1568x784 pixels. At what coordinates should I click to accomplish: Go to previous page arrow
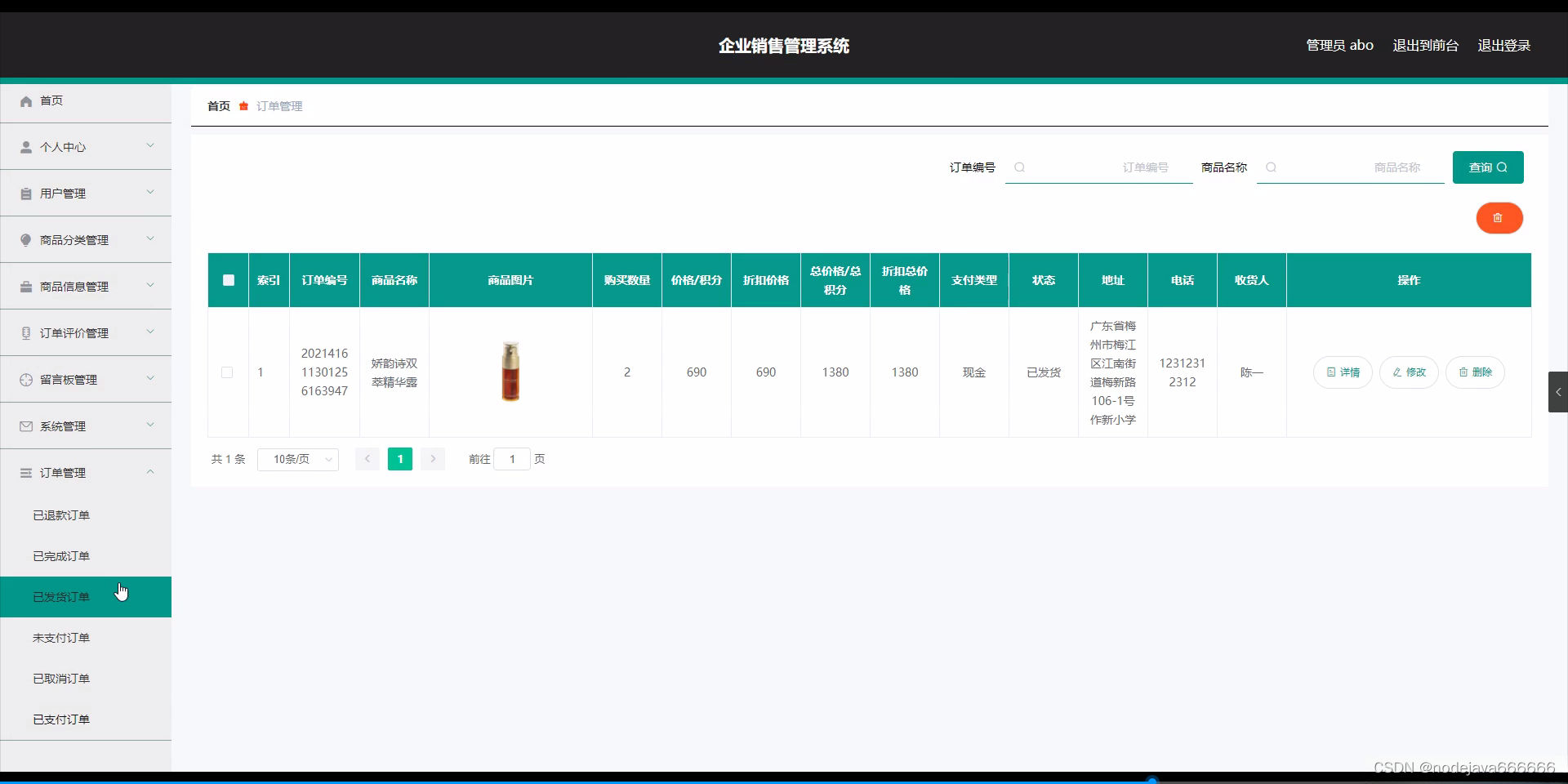tap(367, 459)
